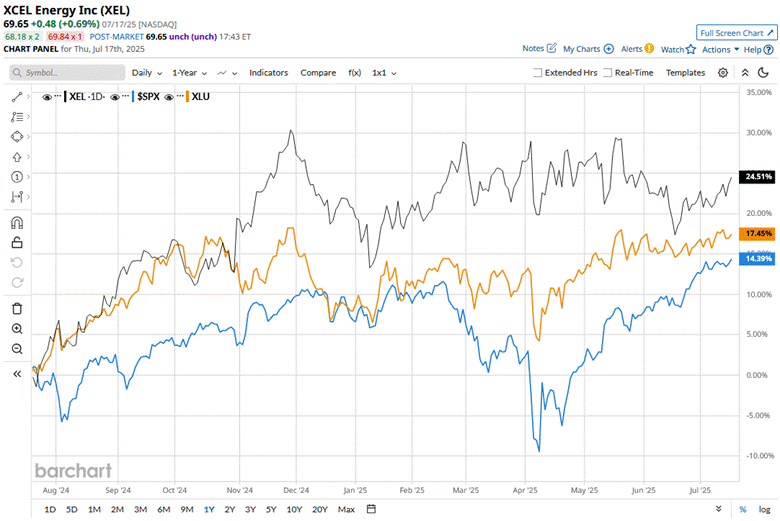
Task: Open XEL series options ellipsis
Action: 58,96
